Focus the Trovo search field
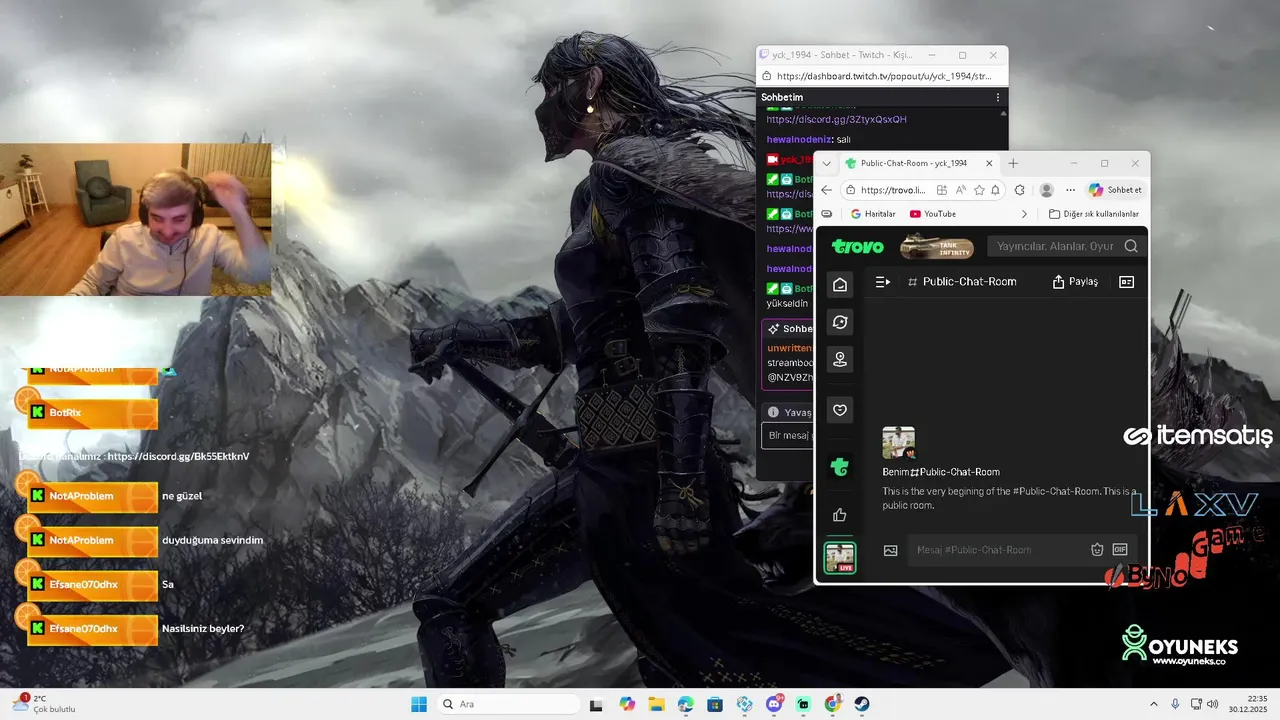1280x720 pixels. coord(1056,246)
